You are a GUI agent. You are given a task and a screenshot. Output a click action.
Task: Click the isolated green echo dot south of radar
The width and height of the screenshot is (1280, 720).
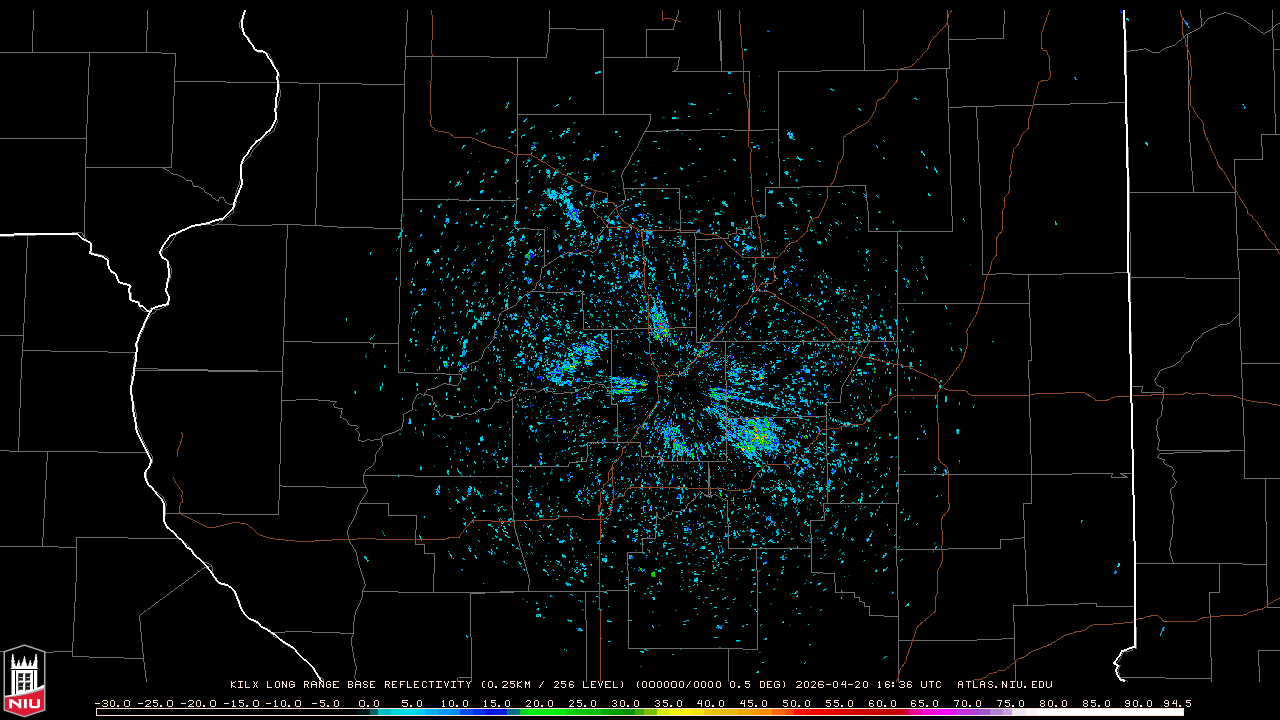[x=653, y=574]
